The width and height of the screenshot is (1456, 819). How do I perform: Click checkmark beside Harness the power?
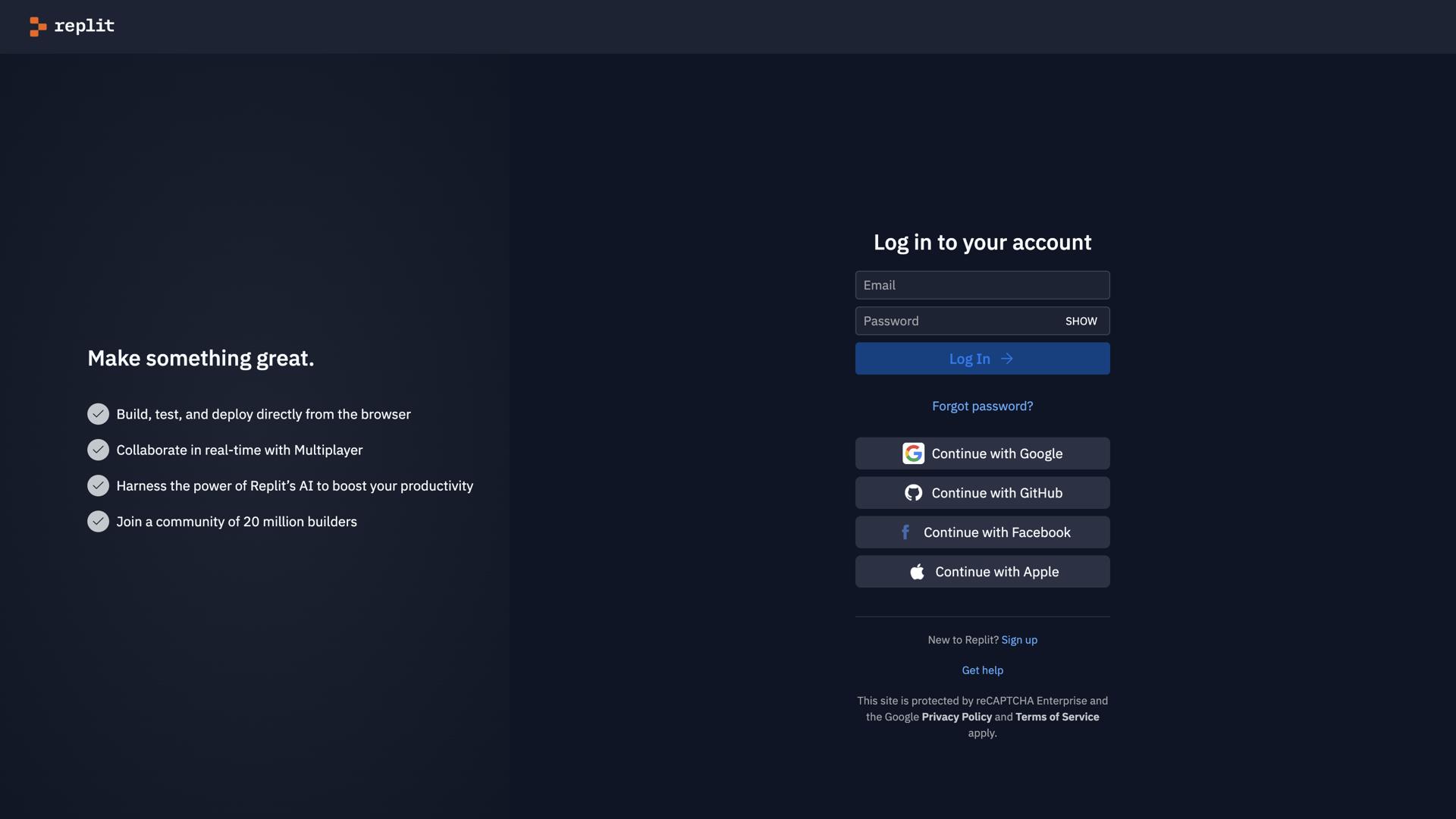point(98,485)
